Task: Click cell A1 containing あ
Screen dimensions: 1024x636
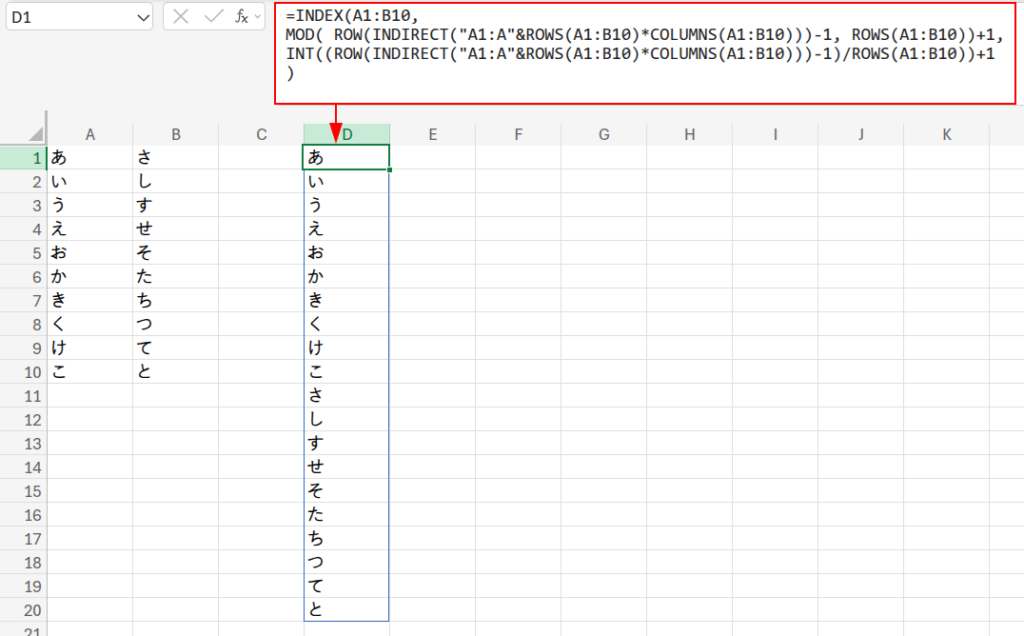Action: click(90, 157)
